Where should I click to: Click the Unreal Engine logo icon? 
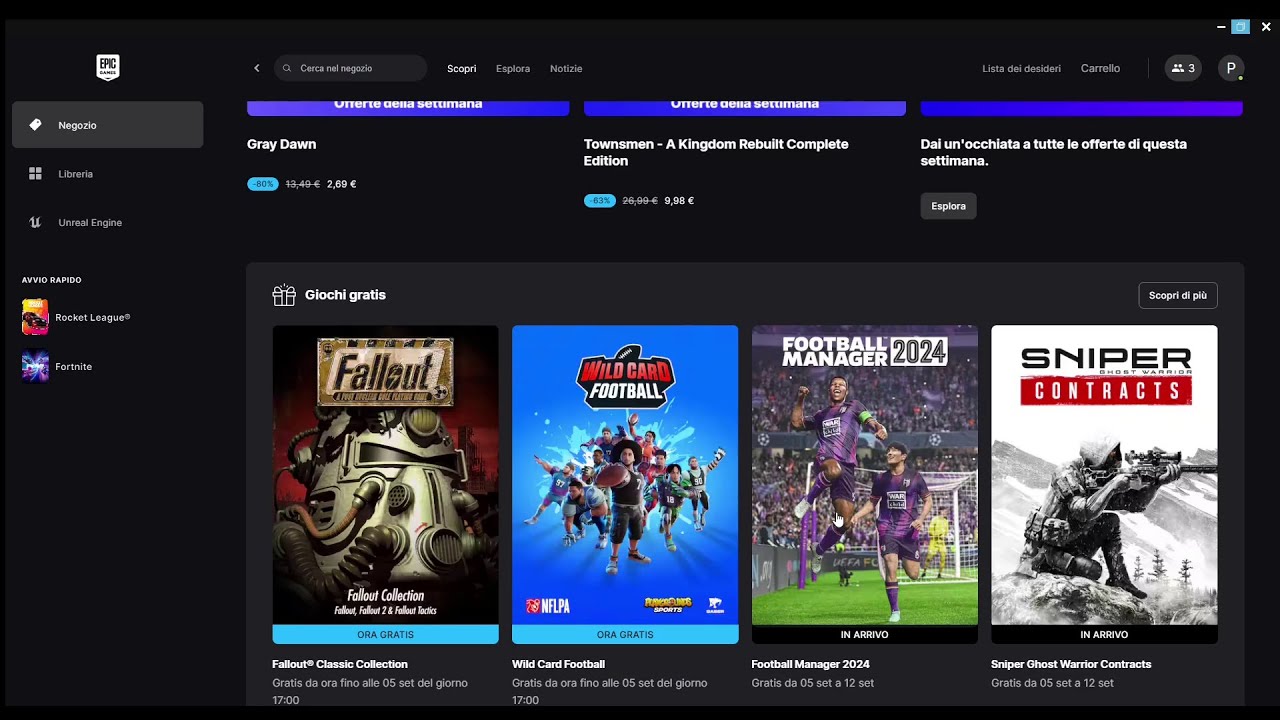tap(35, 222)
